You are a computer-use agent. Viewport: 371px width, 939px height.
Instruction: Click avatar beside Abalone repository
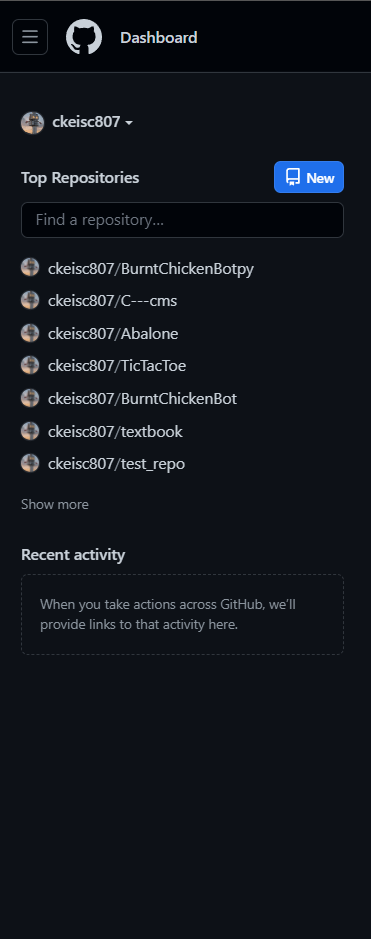[30, 333]
